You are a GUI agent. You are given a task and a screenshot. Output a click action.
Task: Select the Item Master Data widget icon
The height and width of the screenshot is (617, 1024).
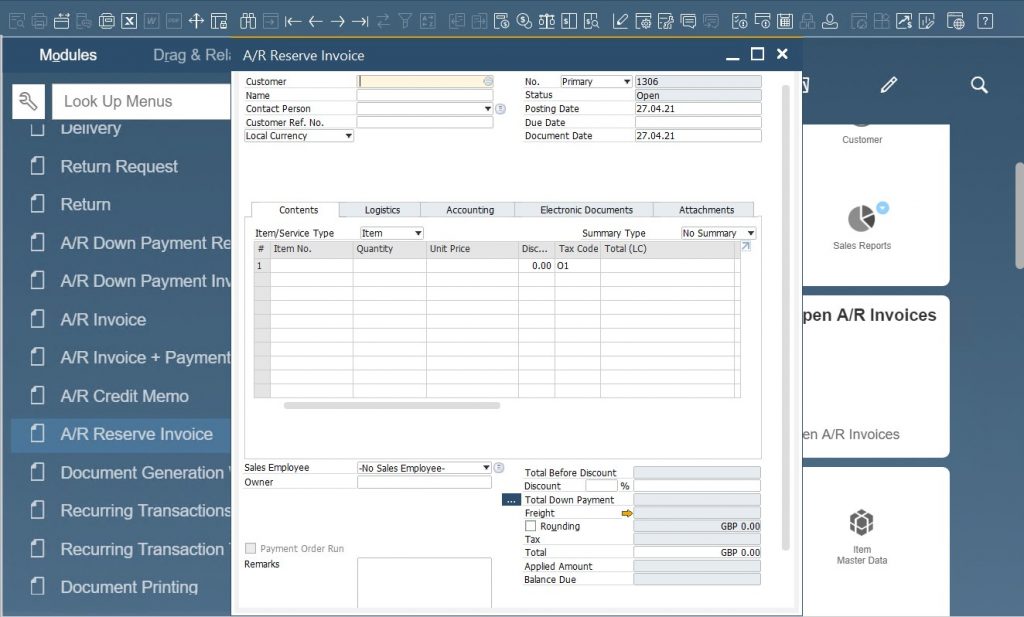tap(861, 523)
